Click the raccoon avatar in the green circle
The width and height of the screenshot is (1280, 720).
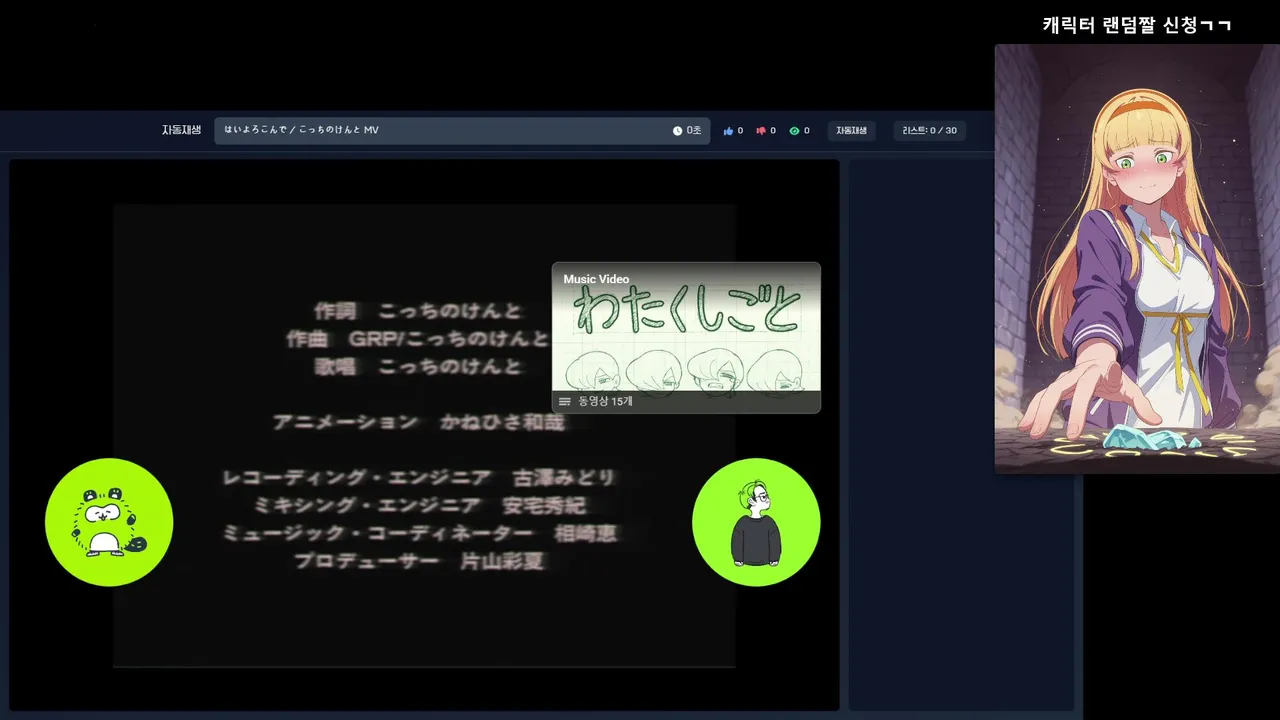[x=109, y=522]
